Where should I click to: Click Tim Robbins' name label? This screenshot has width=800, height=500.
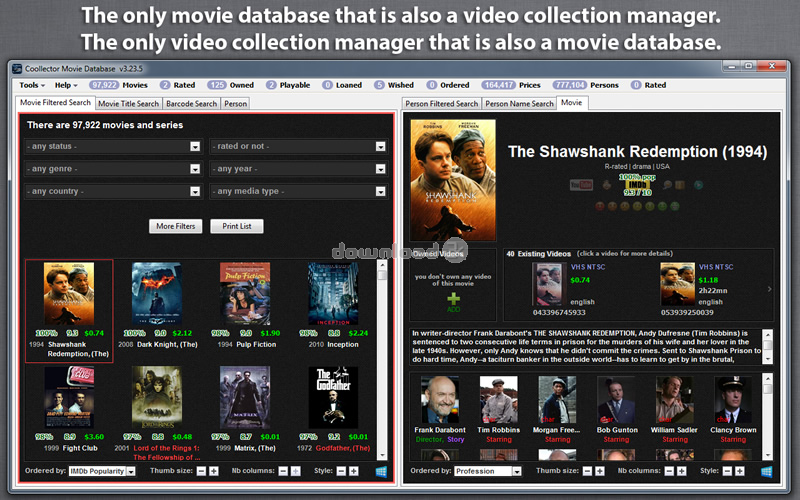(498, 430)
